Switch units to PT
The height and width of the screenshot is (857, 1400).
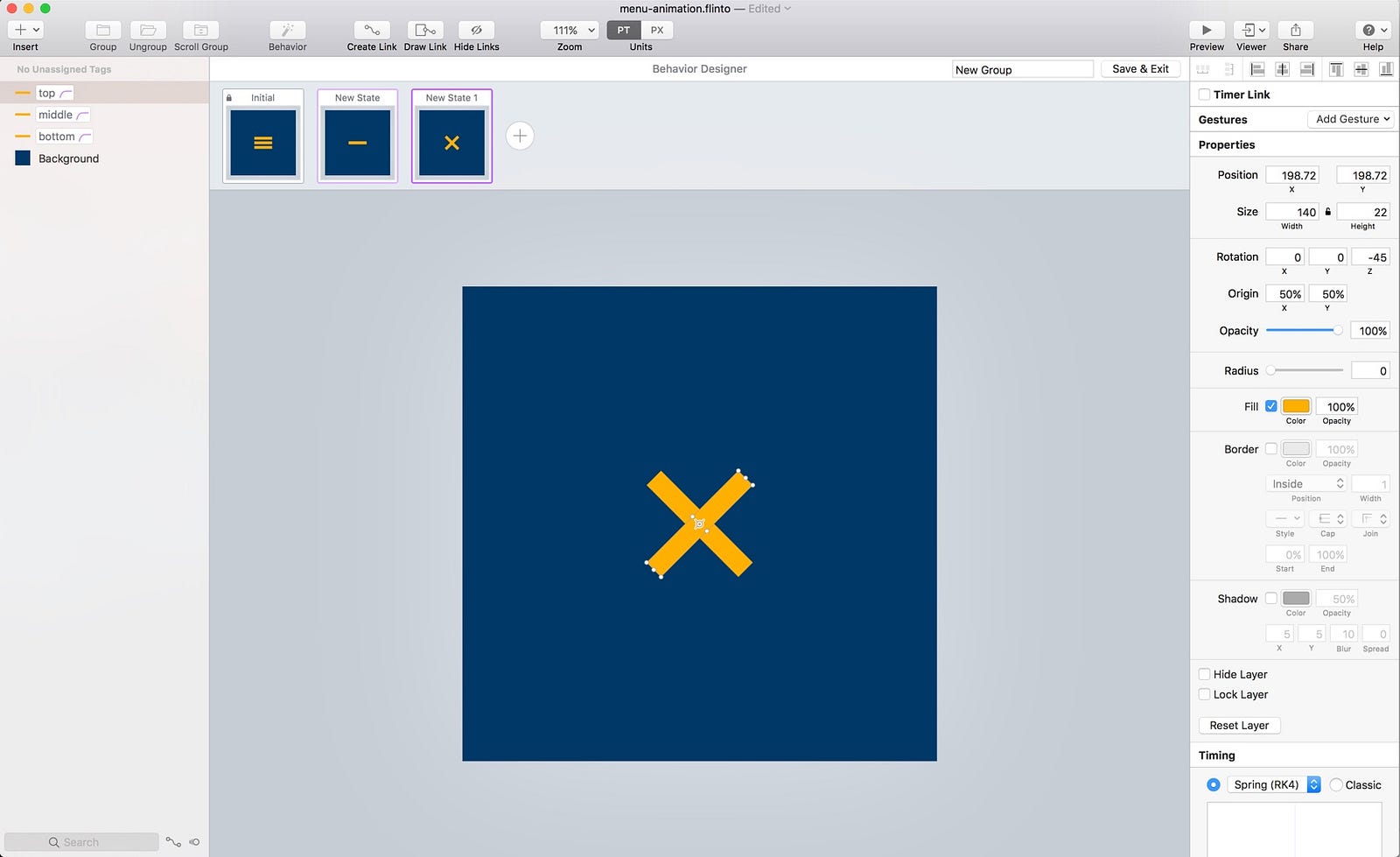pyautogui.click(x=624, y=30)
